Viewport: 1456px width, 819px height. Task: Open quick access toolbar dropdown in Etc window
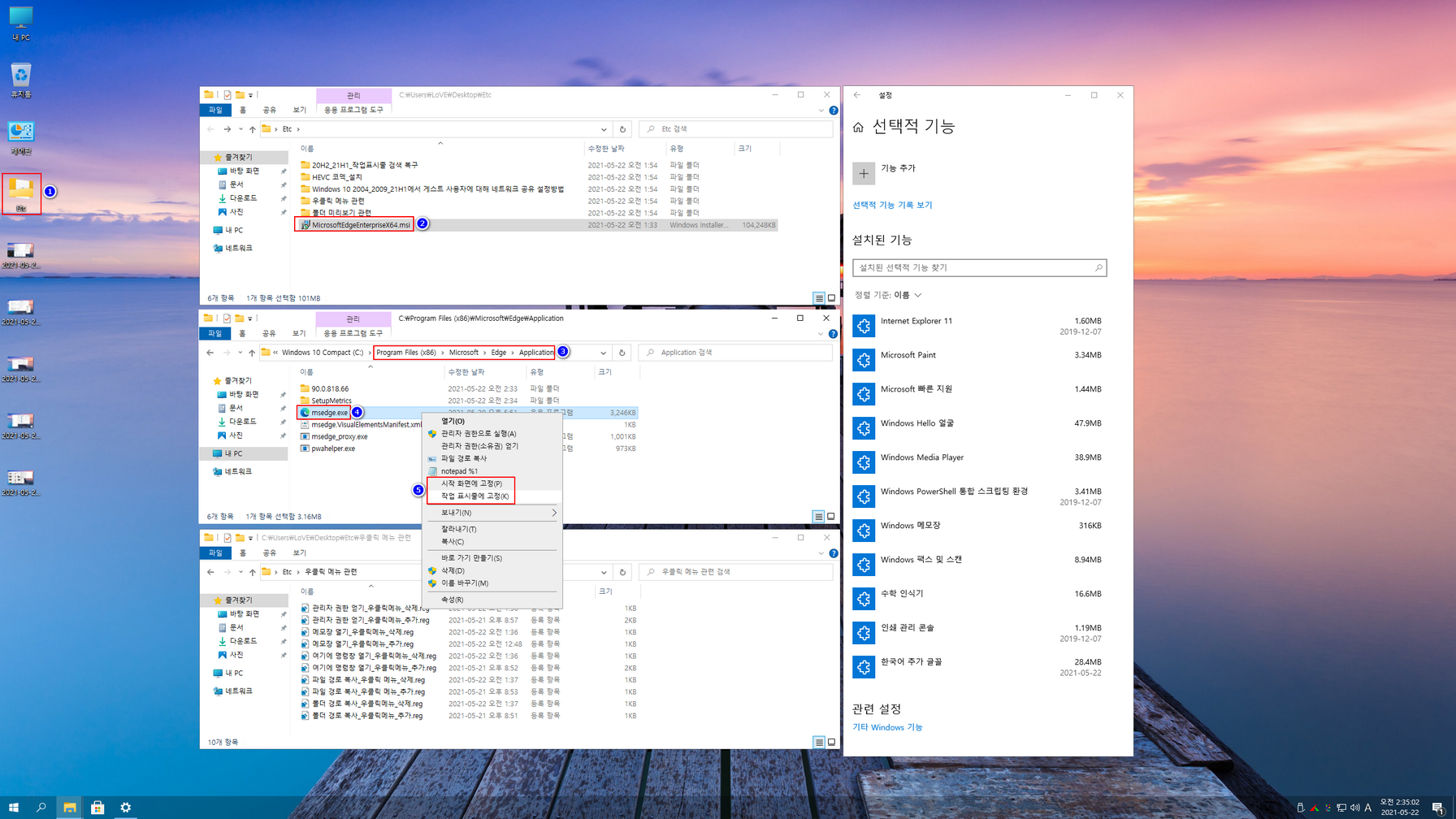(251, 95)
